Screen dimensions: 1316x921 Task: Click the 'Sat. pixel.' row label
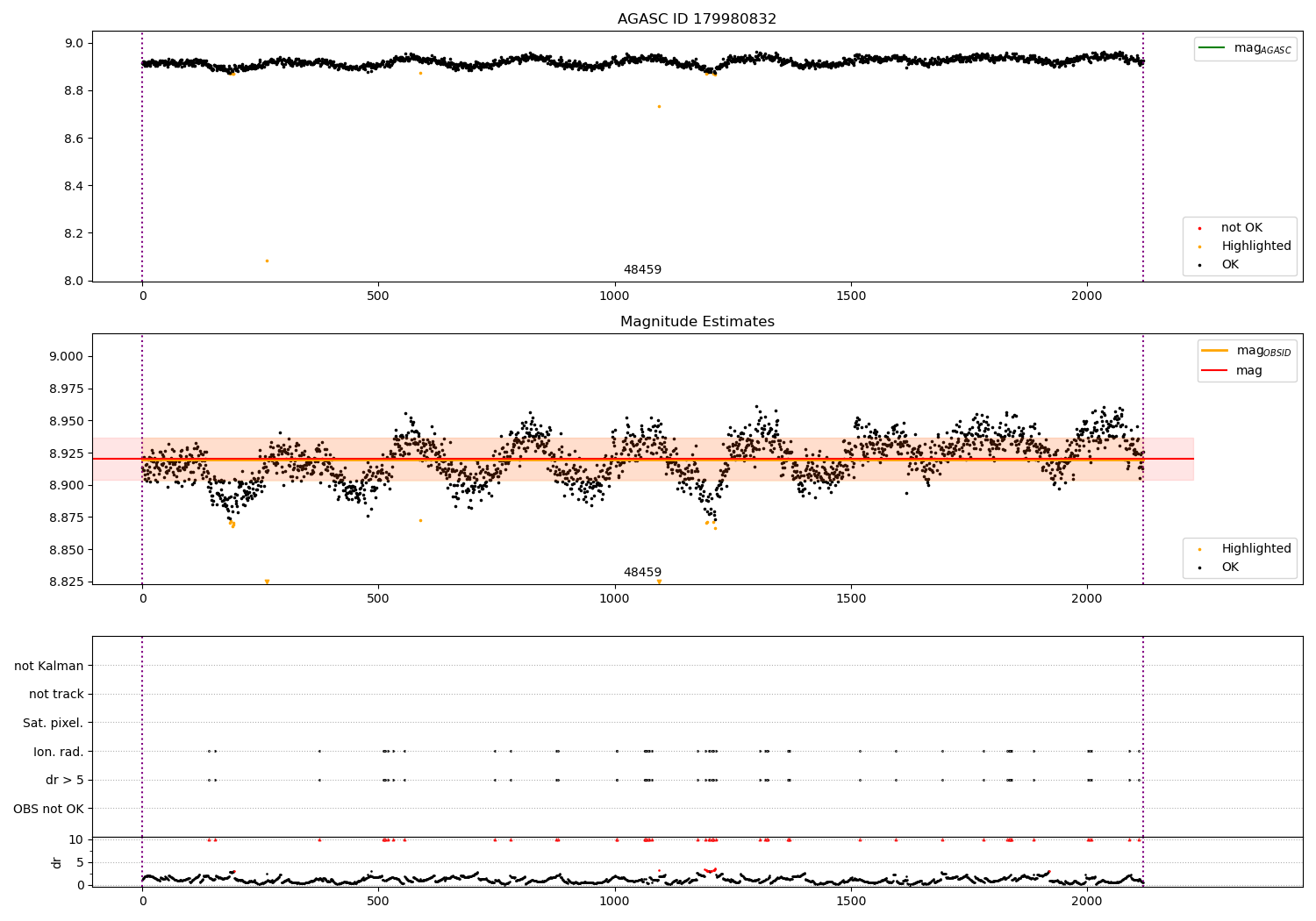click(x=53, y=723)
